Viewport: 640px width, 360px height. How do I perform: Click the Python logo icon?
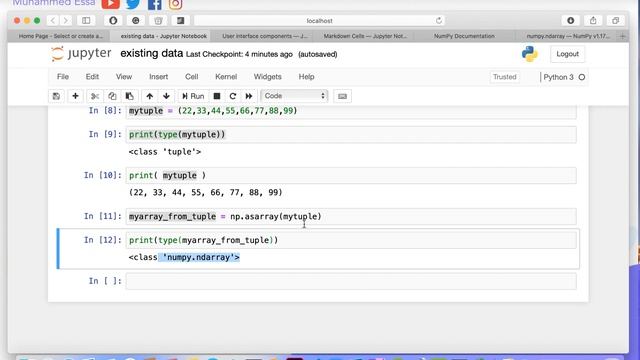point(529,54)
